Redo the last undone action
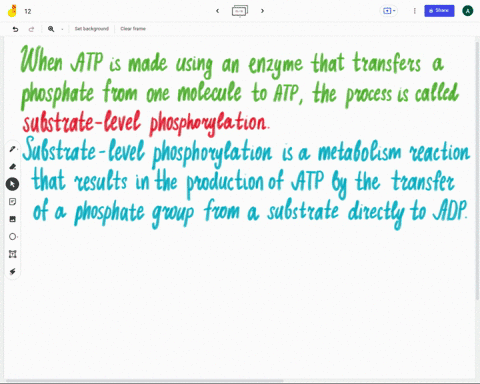 click(x=31, y=29)
